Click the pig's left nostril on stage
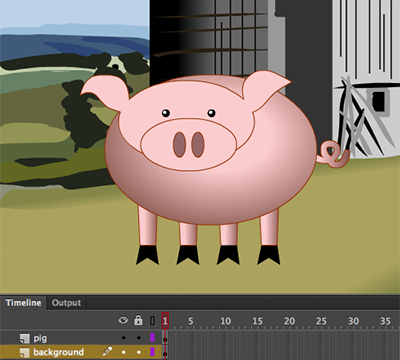The image size is (400, 360). pyautogui.click(x=179, y=145)
